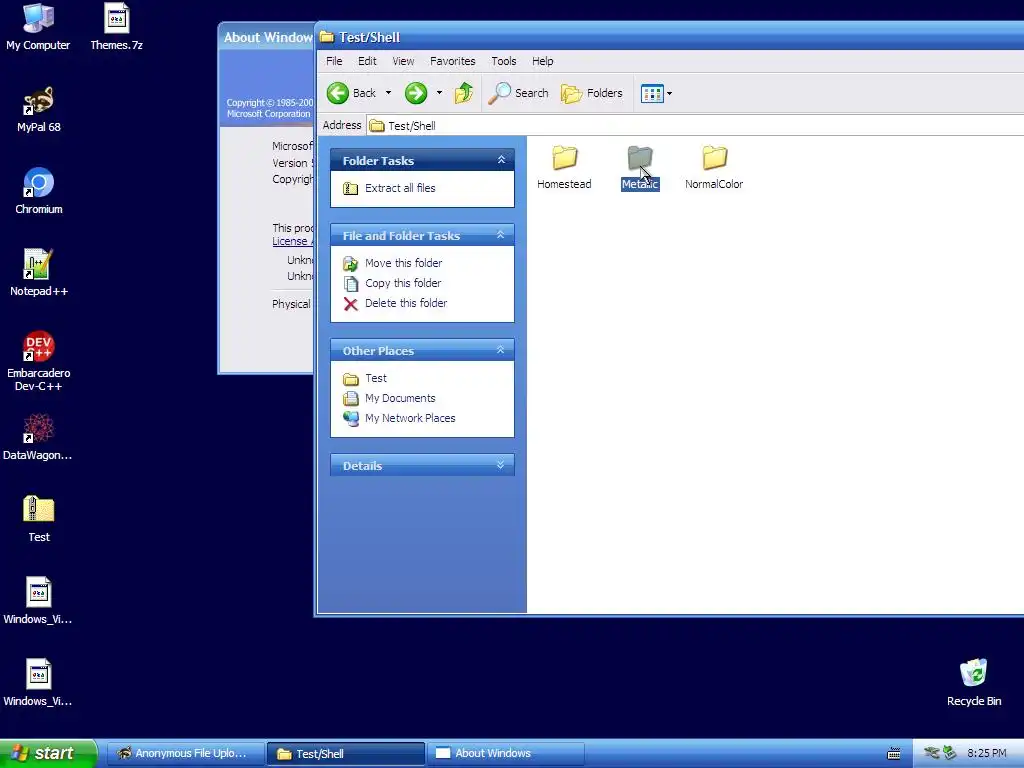The width and height of the screenshot is (1024, 768).
Task: Collapse the File and Folder Tasks panel
Action: point(501,235)
